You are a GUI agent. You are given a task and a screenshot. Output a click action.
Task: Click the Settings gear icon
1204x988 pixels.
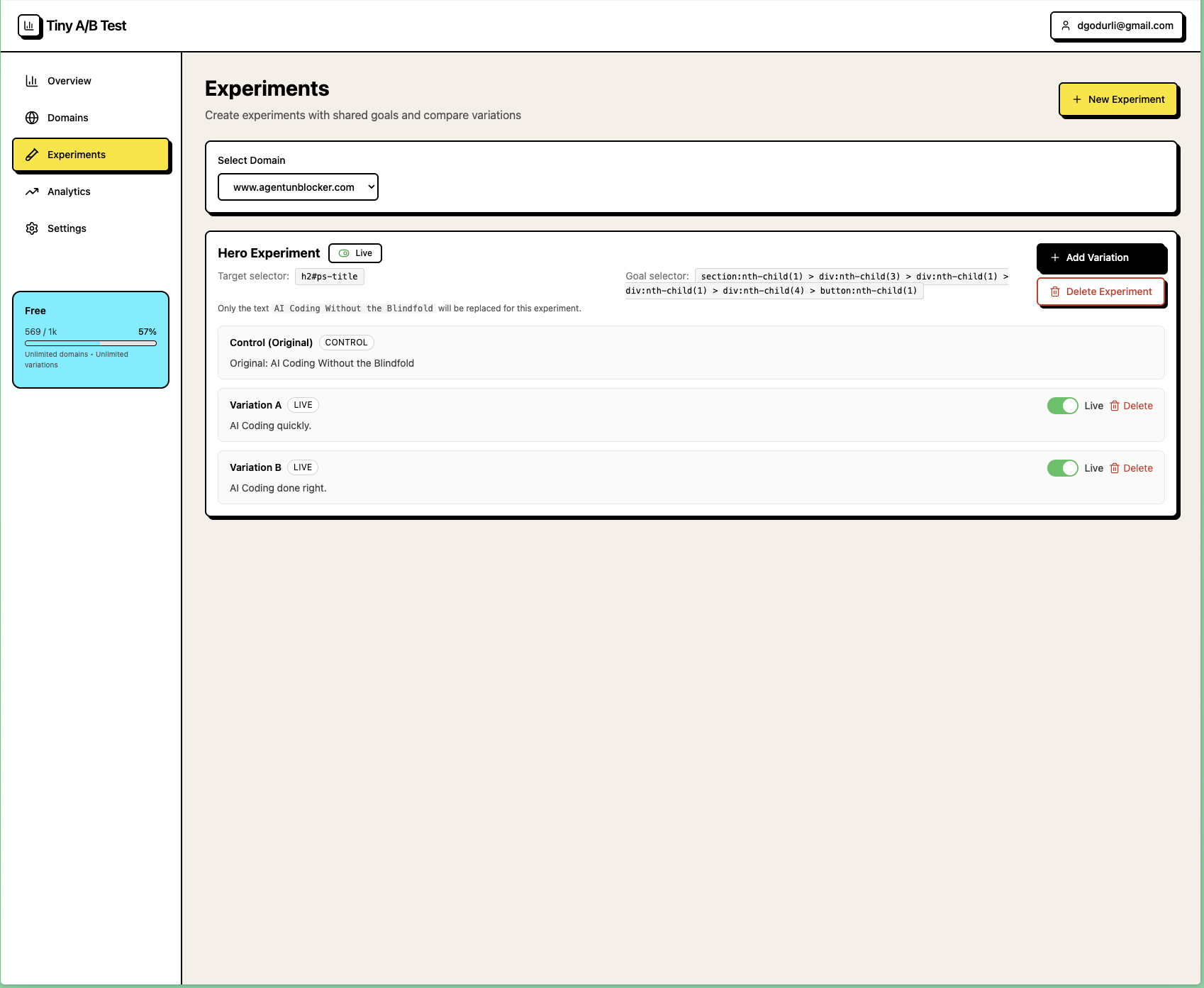pos(32,228)
